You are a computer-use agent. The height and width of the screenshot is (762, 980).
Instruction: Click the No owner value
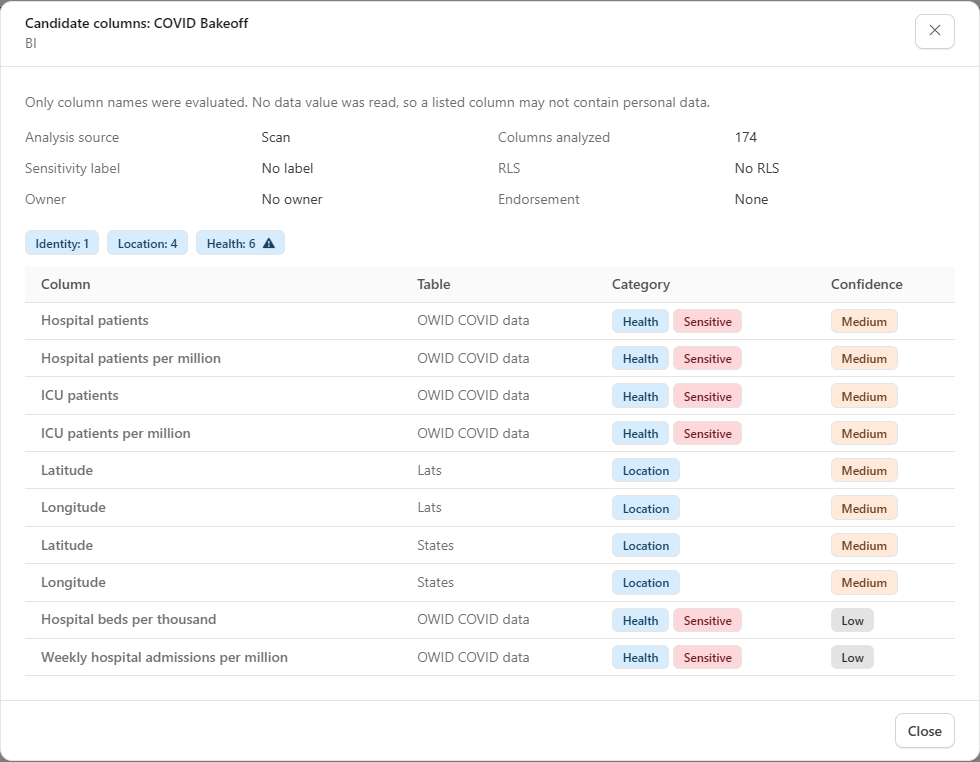coord(292,199)
